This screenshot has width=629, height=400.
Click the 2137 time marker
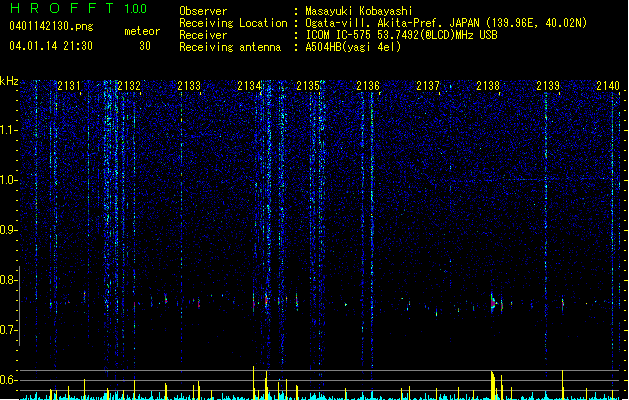click(428, 86)
